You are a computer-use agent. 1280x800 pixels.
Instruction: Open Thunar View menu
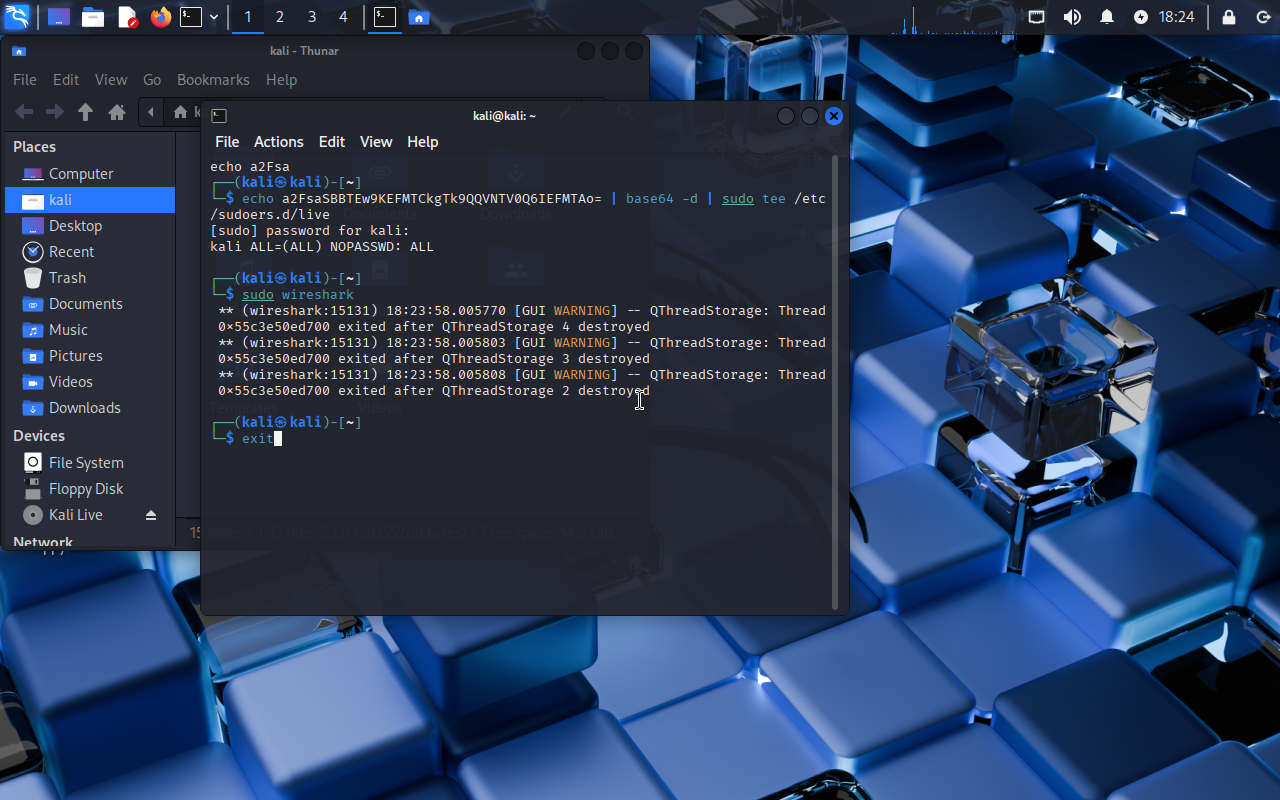click(x=111, y=80)
